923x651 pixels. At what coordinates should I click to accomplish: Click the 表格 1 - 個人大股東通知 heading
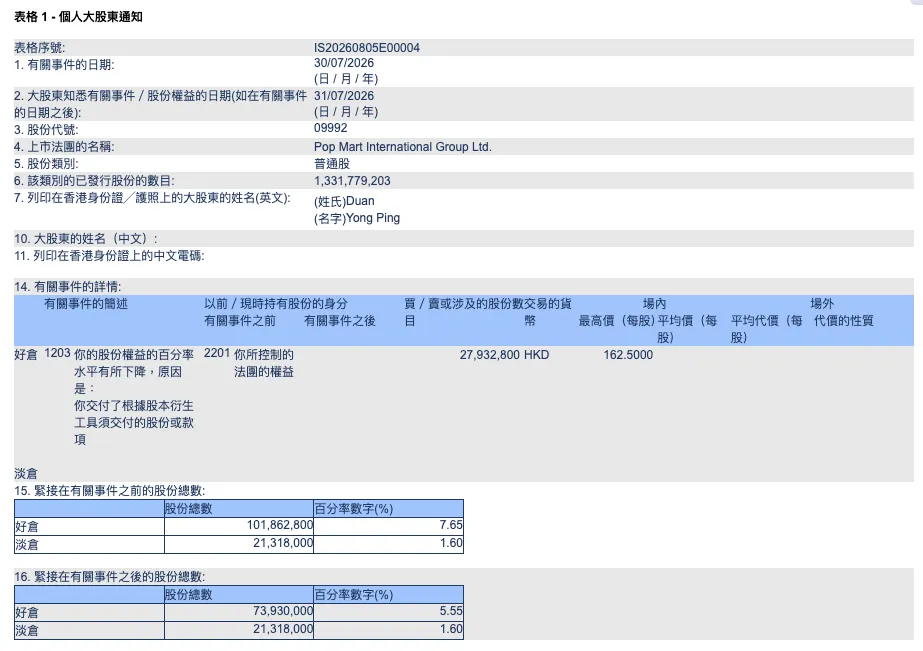(x=78, y=16)
